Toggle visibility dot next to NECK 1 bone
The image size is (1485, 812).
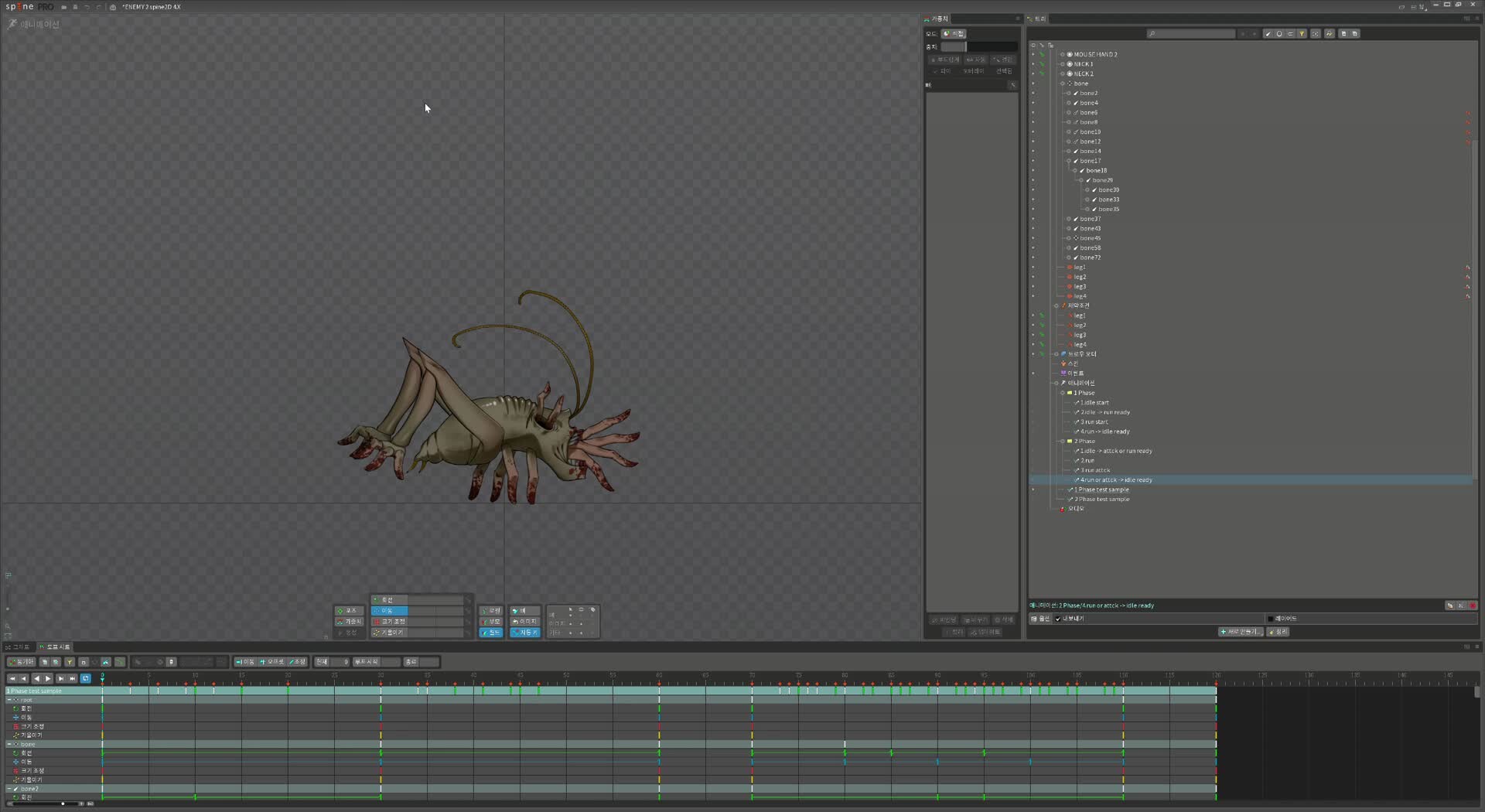pyautogui.click(x=1034, y=64)
